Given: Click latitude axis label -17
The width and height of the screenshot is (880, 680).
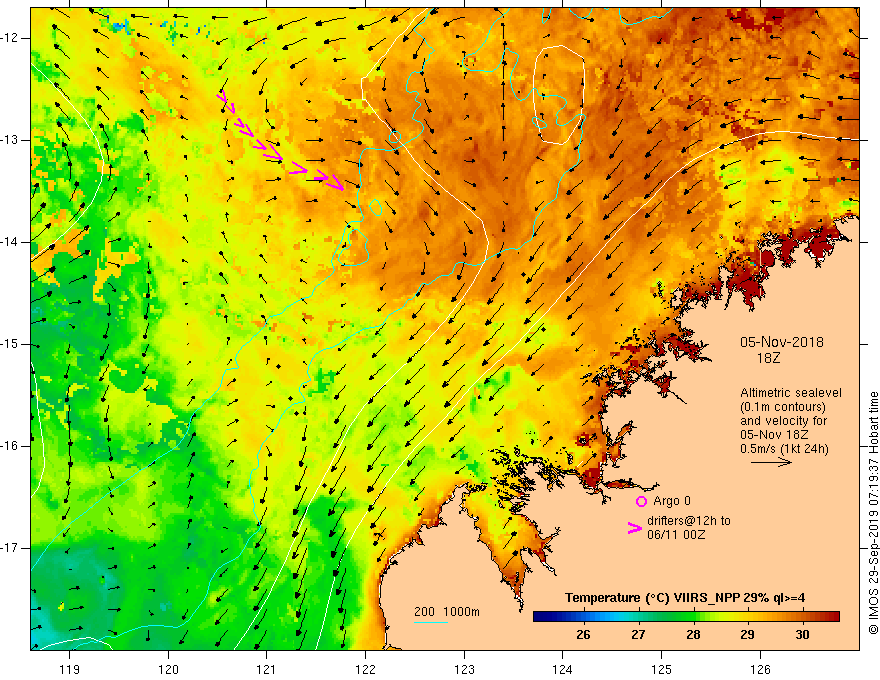Looking at the screenshot, I should (10, 548).
